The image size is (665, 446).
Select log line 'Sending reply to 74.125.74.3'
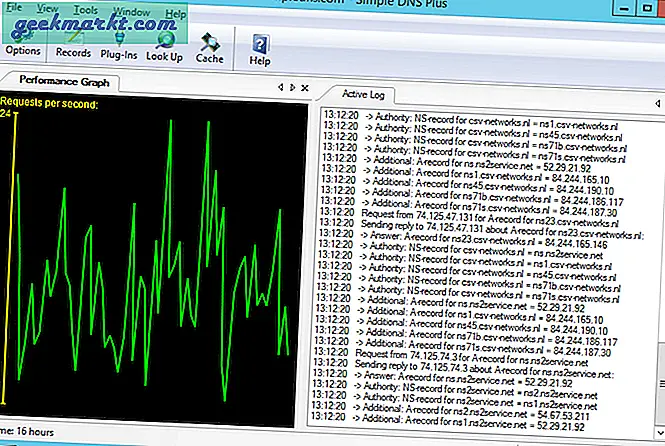[463, 368]
